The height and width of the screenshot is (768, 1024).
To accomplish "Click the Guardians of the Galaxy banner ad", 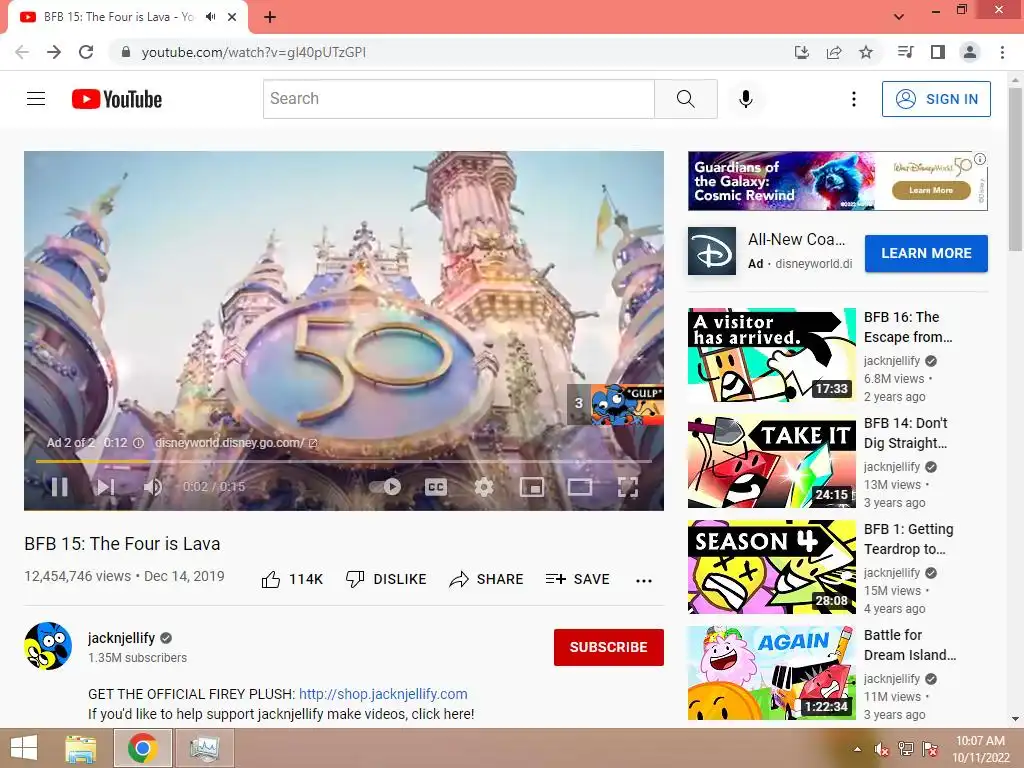I will [837, 181].
